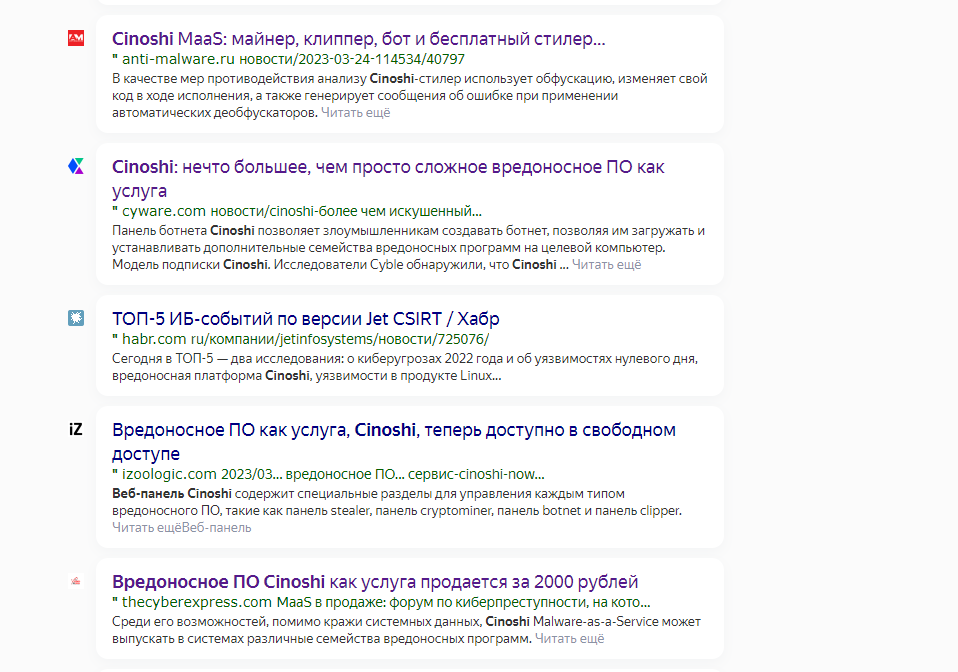Screen dimensions: 958x672
Task: Click the iZ izoologic favicon
Action: click(76, 429)
